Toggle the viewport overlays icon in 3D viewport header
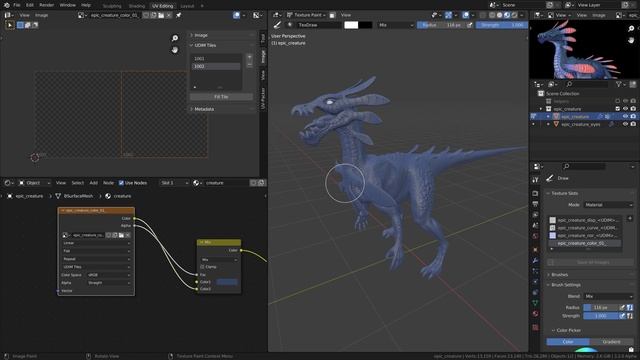The height and width of the screenshot is (360, 640). point(466,15)
